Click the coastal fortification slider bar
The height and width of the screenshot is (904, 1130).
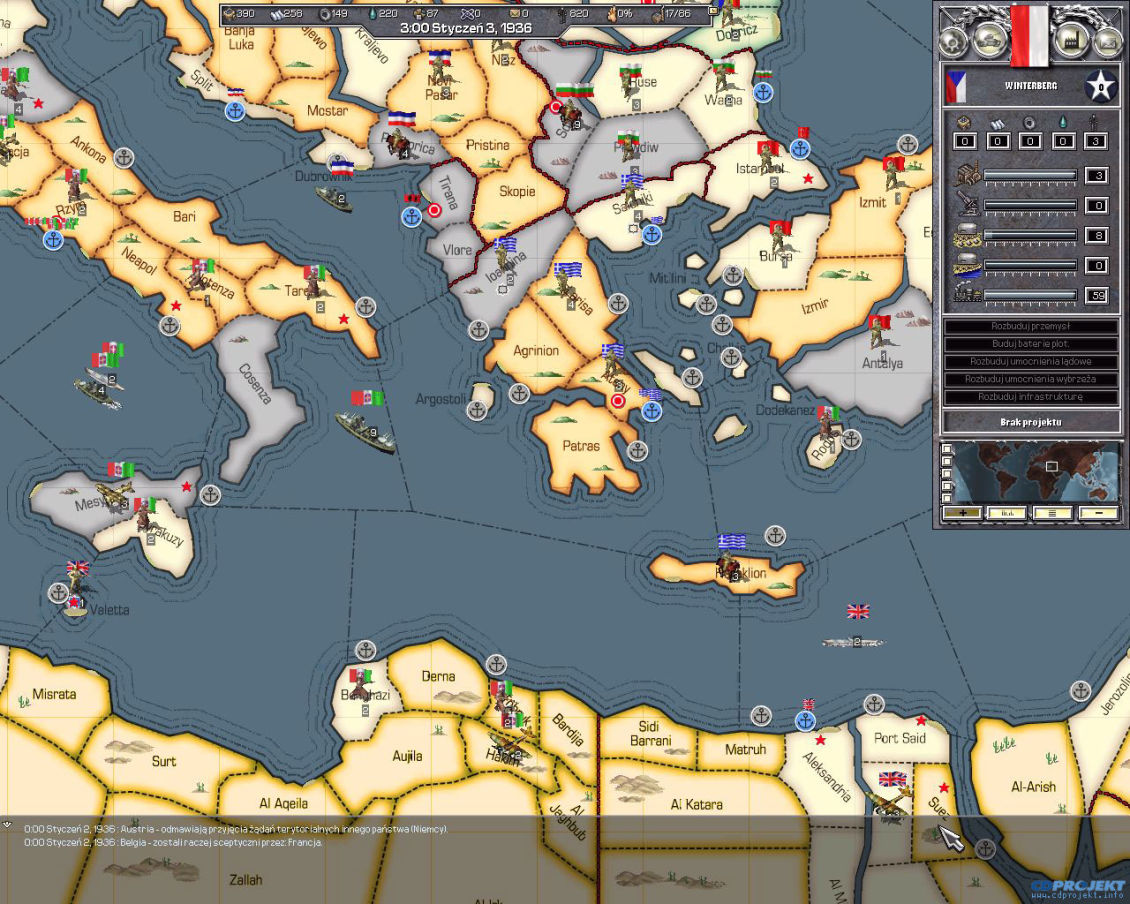click(x=1030, y=265)
